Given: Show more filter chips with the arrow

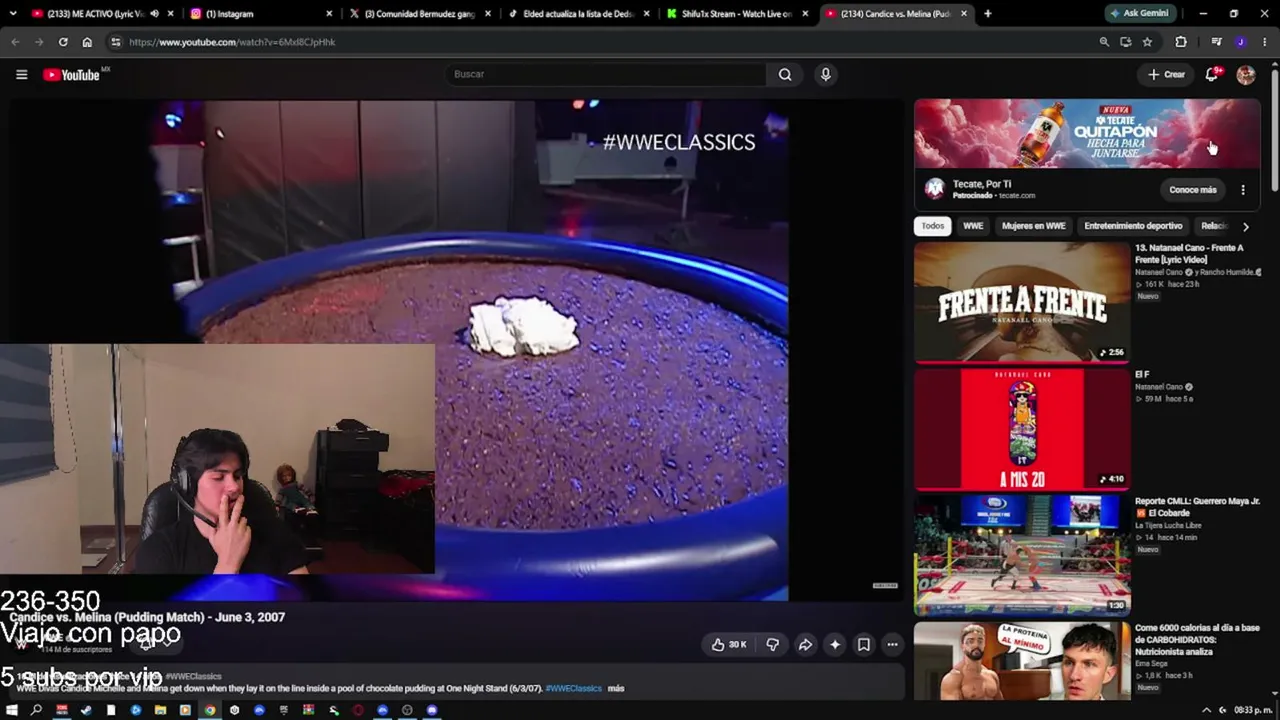Looking at the screenshot, I should pos(1245,227).
